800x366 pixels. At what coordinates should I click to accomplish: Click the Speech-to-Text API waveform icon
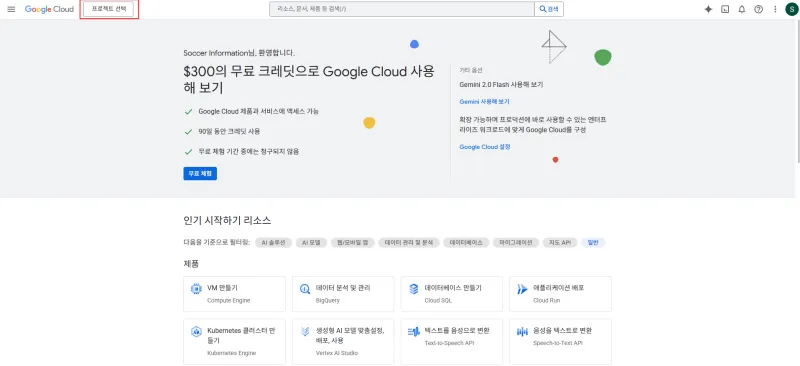(522, 332)
